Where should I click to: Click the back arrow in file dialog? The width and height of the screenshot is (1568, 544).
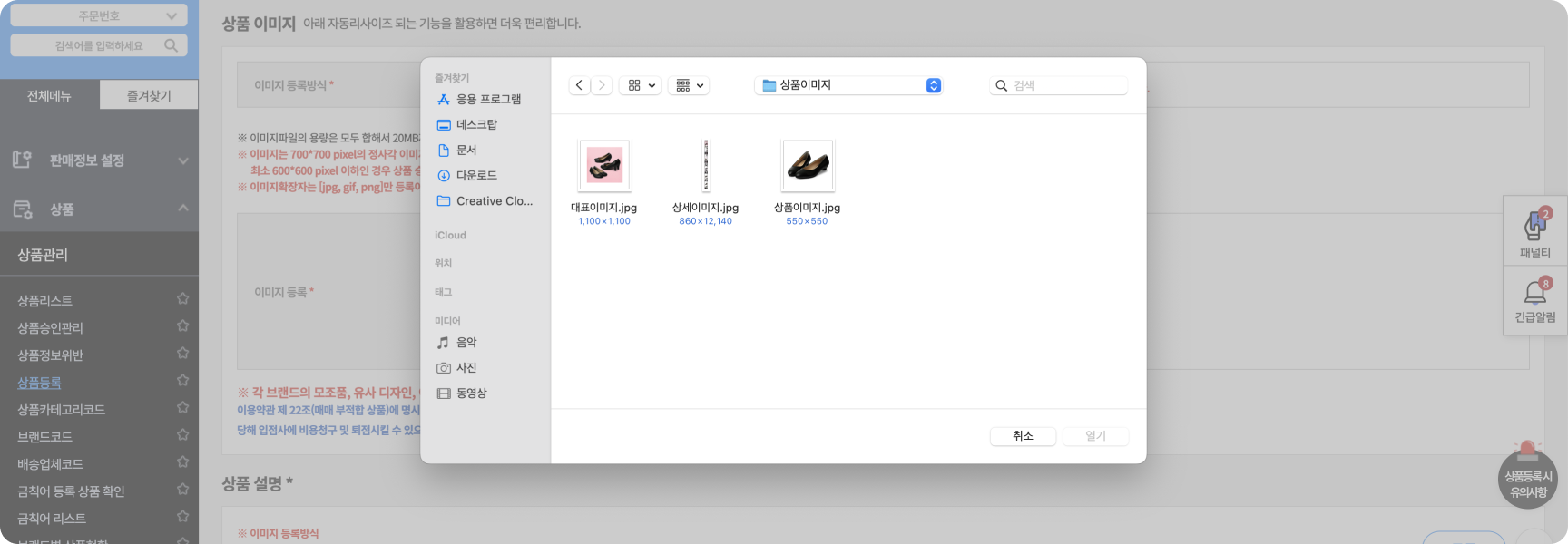tap(579, 85)
